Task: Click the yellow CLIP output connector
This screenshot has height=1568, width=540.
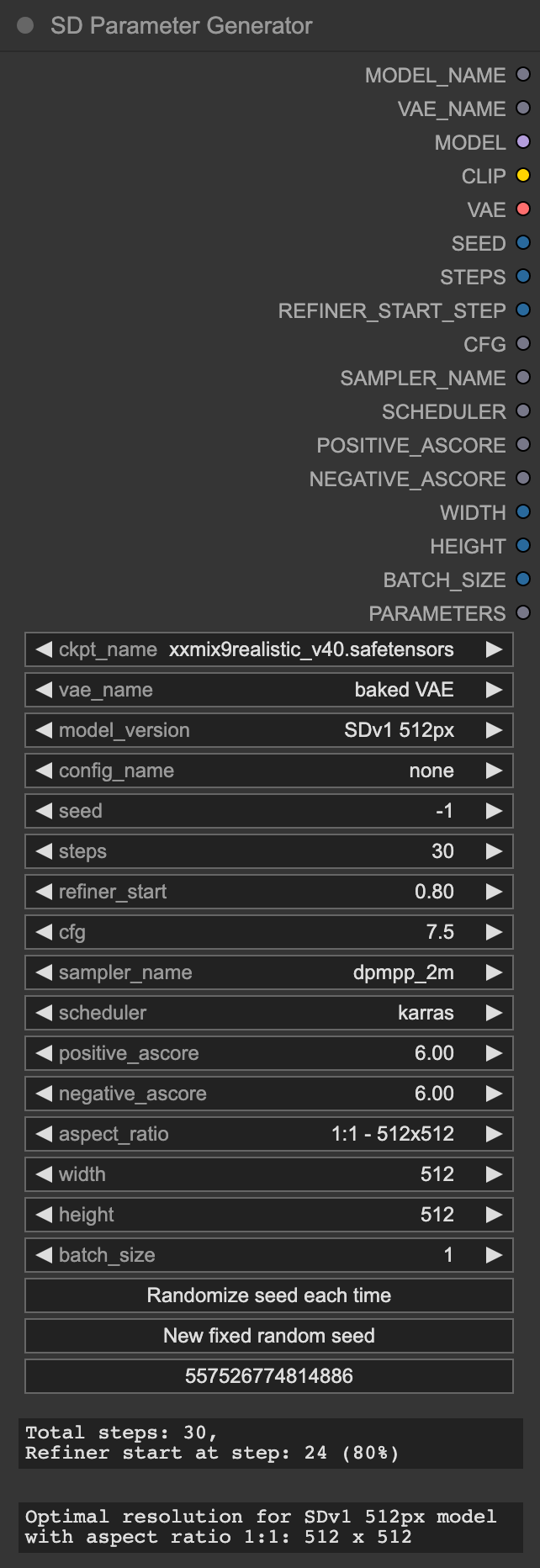Action: coord(523,176)
